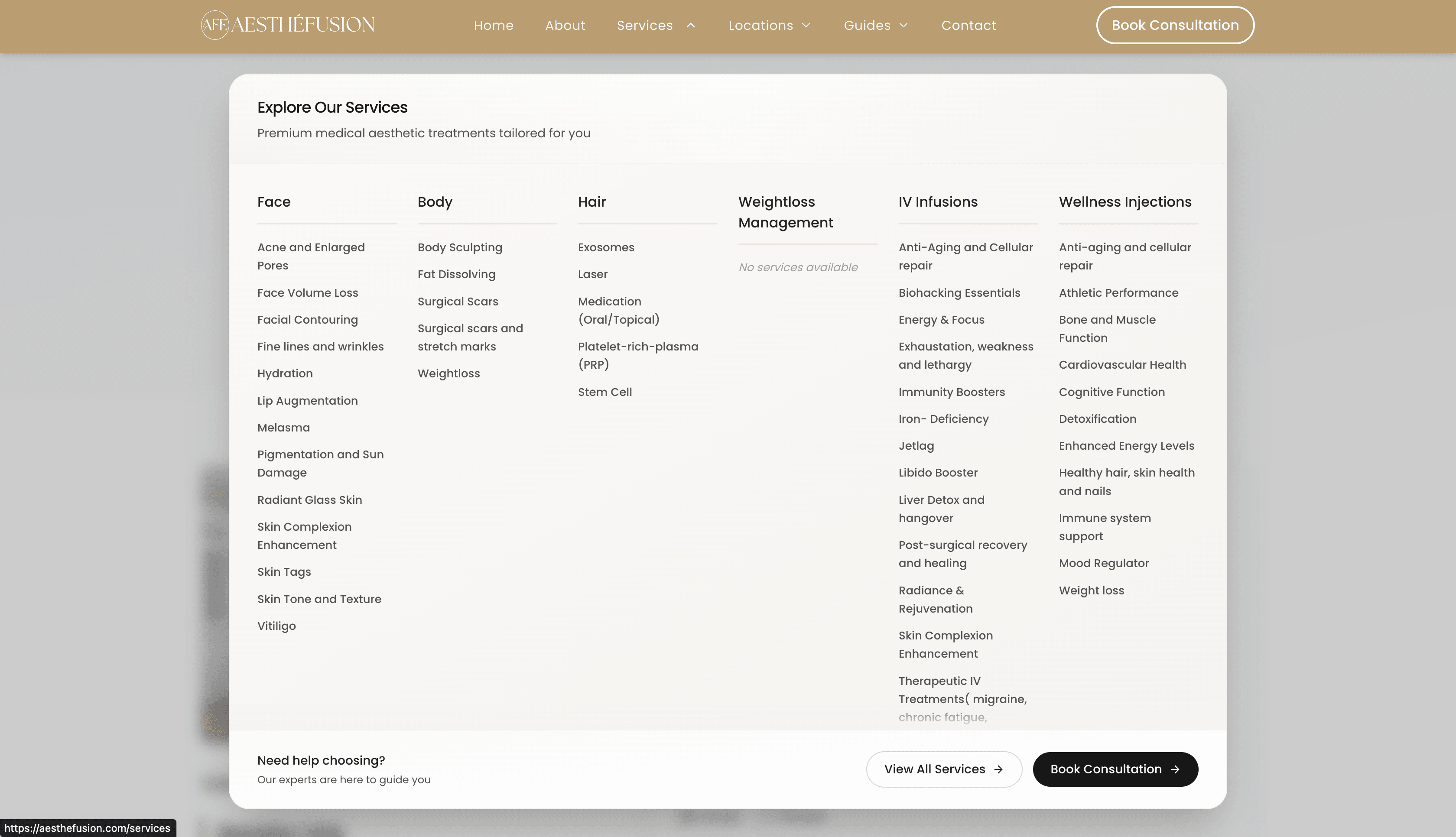
Task: Select Energy & Focus infusion
Action: coord(942,320)
